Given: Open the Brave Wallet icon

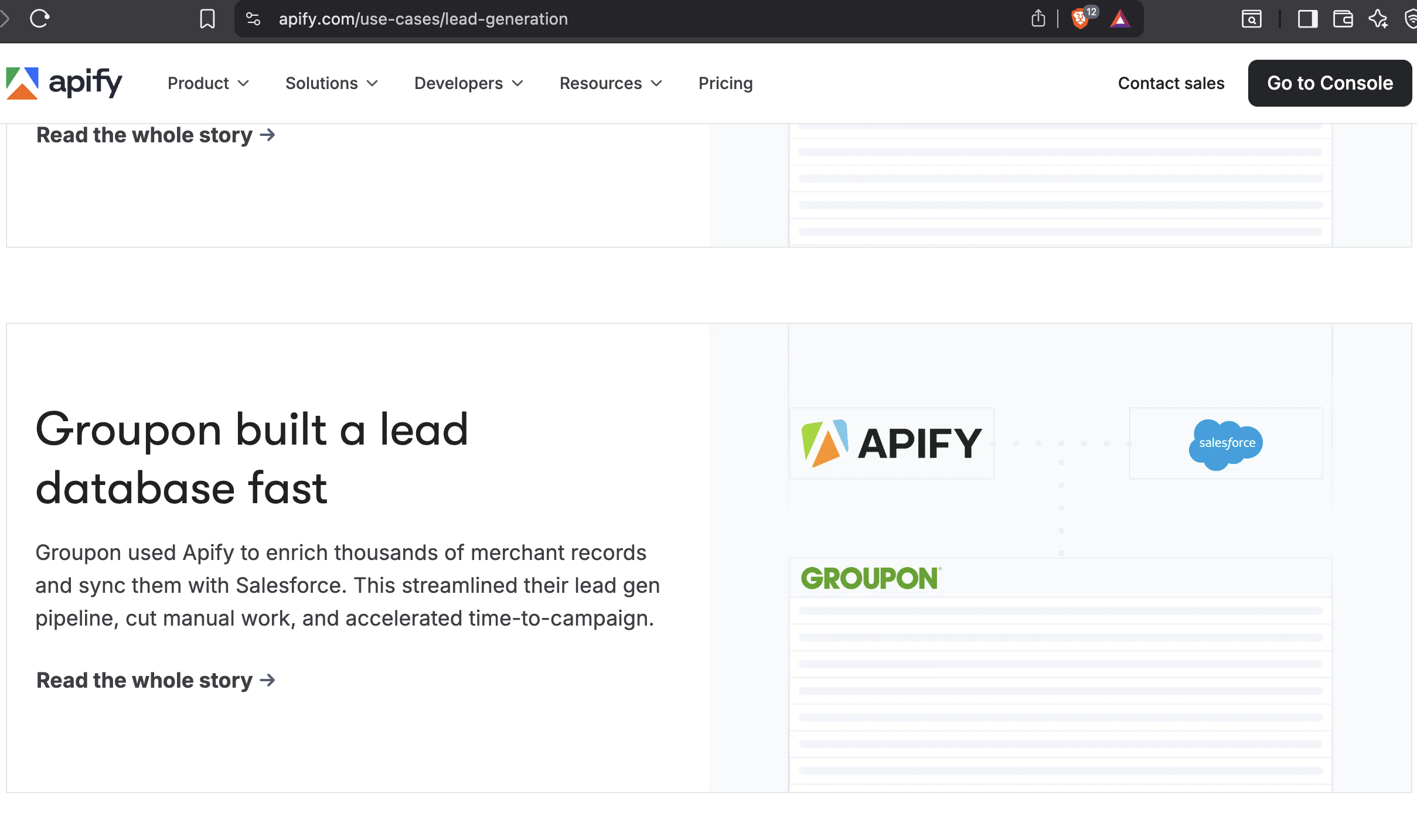Looking at the screenshot, I should coord(1343,19).
